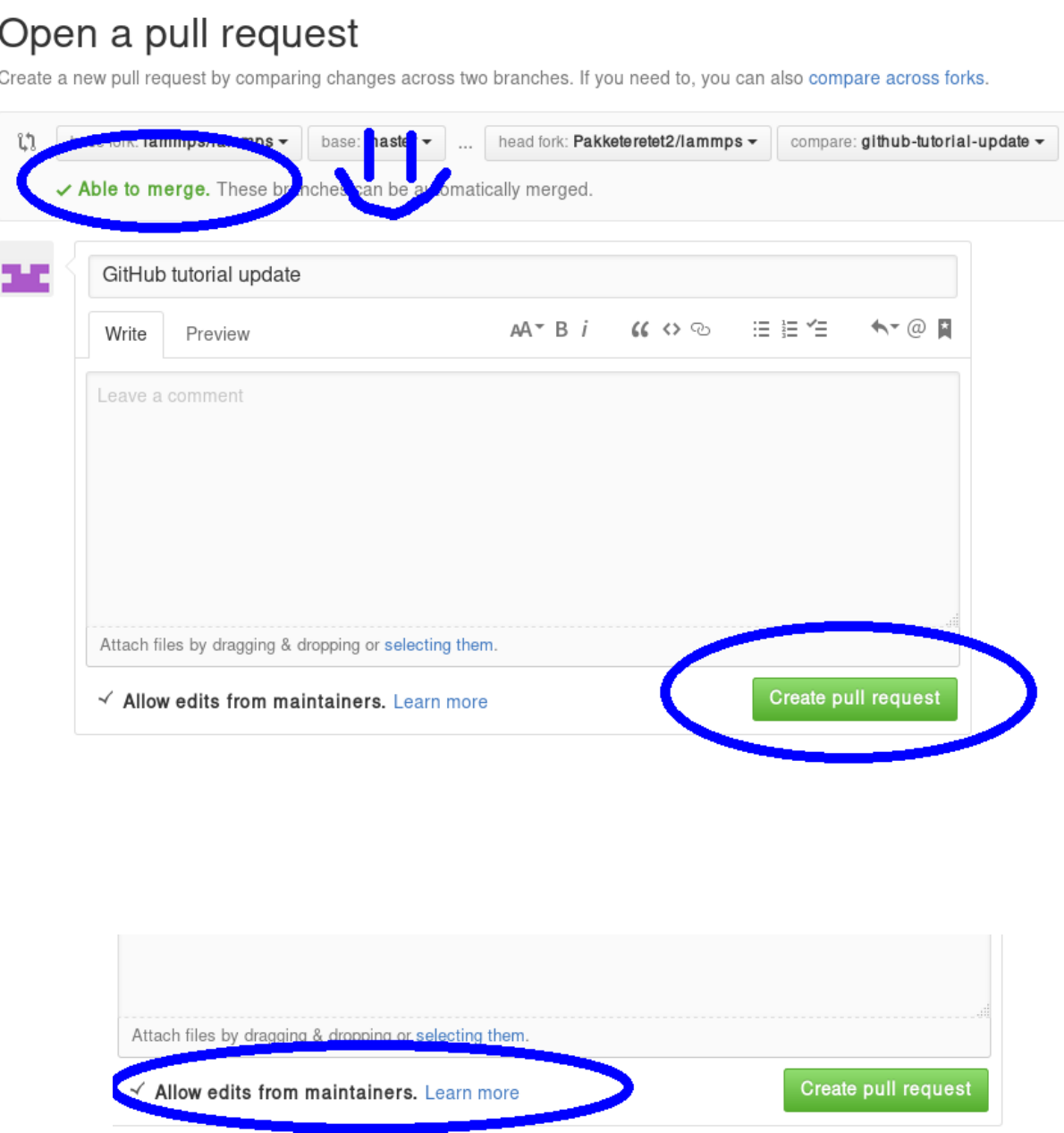Open compare github-tutorial-update branch dropdown
The width and height of the screenshot is (1064, 1133).
click(917, 142)
